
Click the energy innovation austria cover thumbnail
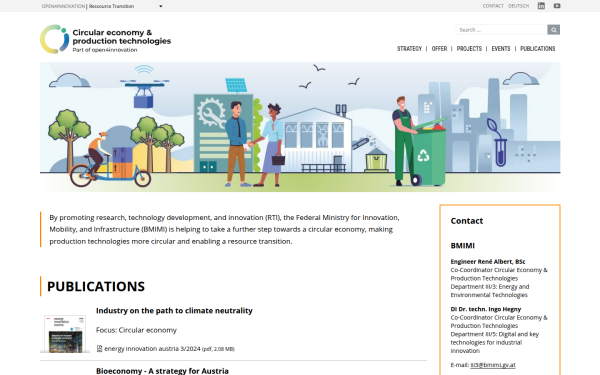click(65, 334)
